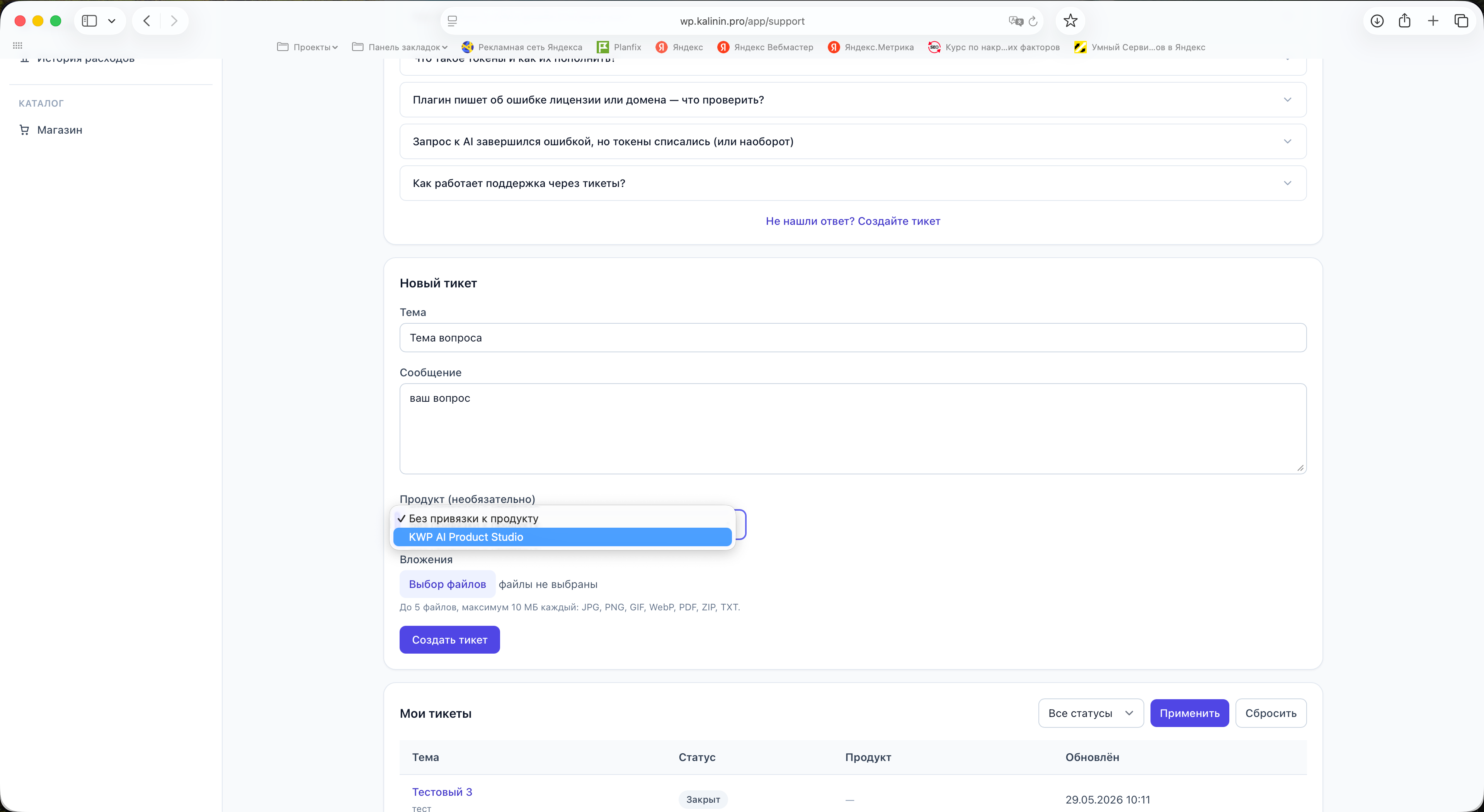Click the message textarea
1484x812 pixels.
pyautogui.click(x=853, y=428)
